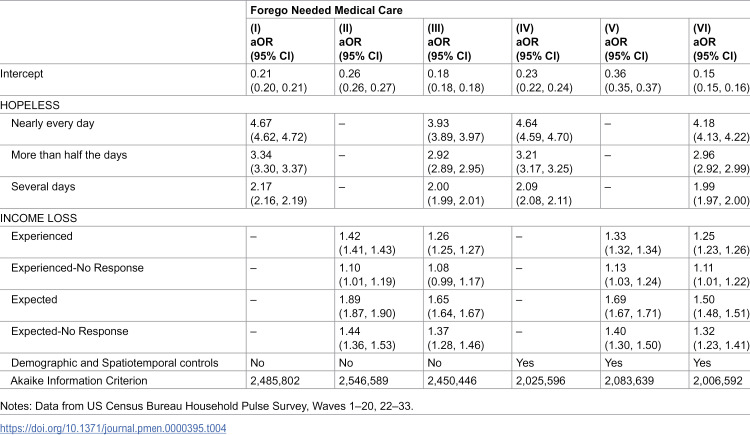Click 'Demographic and Spatiotemporal controls' label
The width and height of the screenshot is (750, 435).
tap(114, 363)
